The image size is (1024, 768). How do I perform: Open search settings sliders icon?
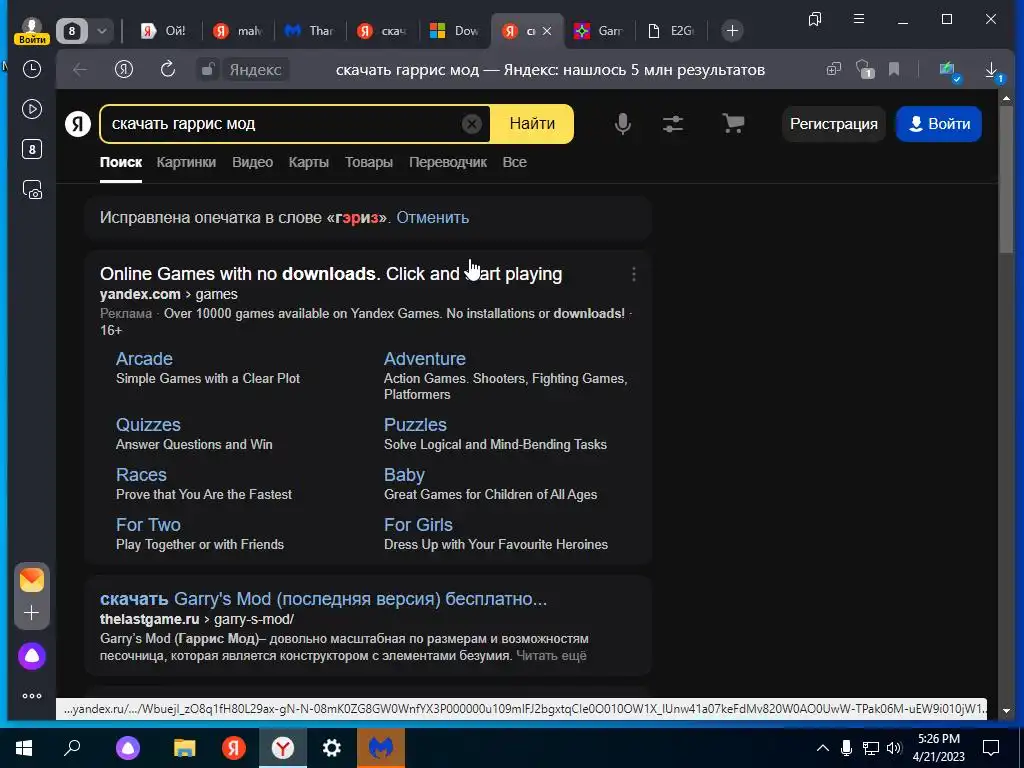[673, 123]
